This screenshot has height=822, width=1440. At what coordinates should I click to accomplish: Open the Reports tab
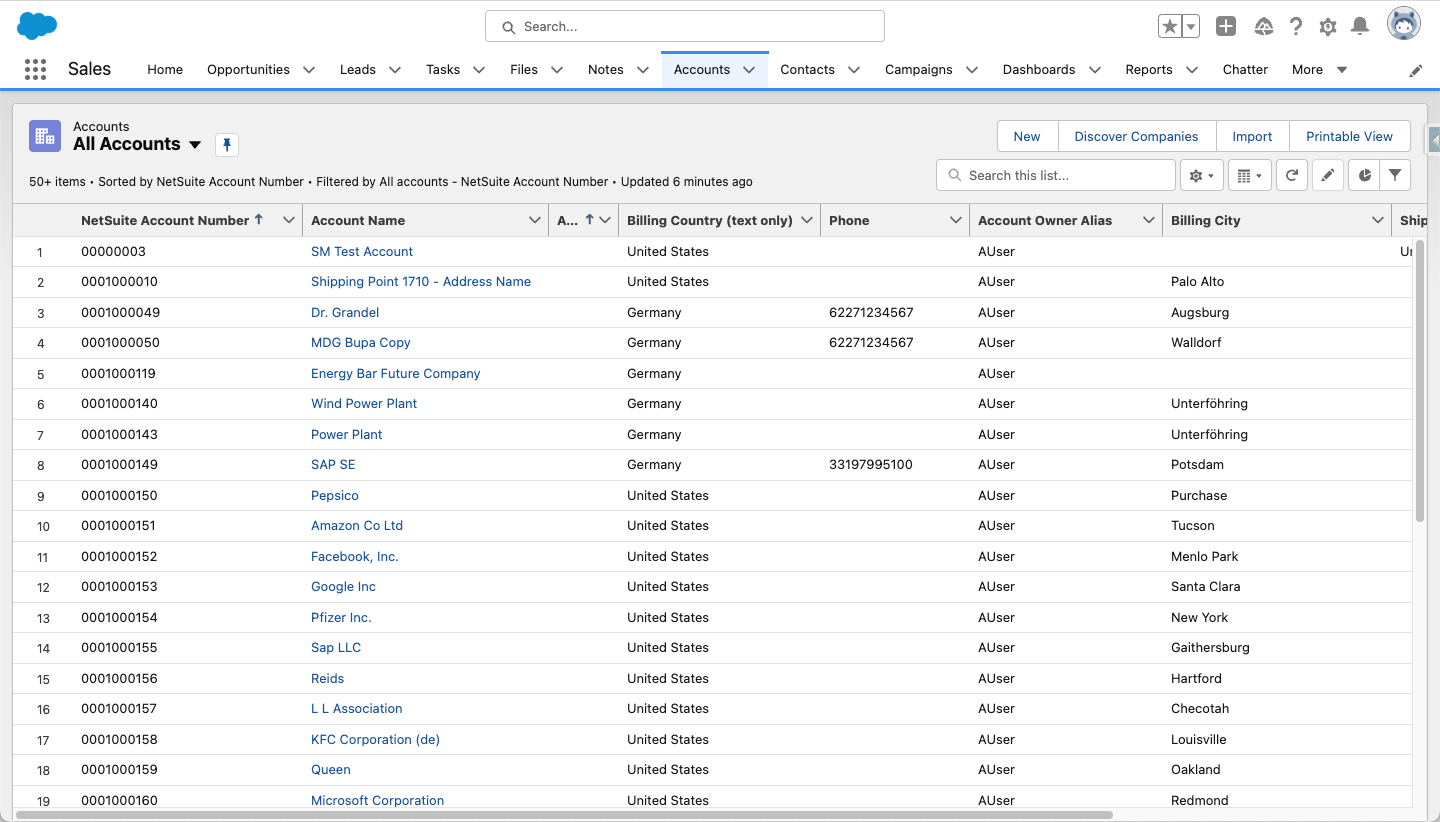point(1149,69)
